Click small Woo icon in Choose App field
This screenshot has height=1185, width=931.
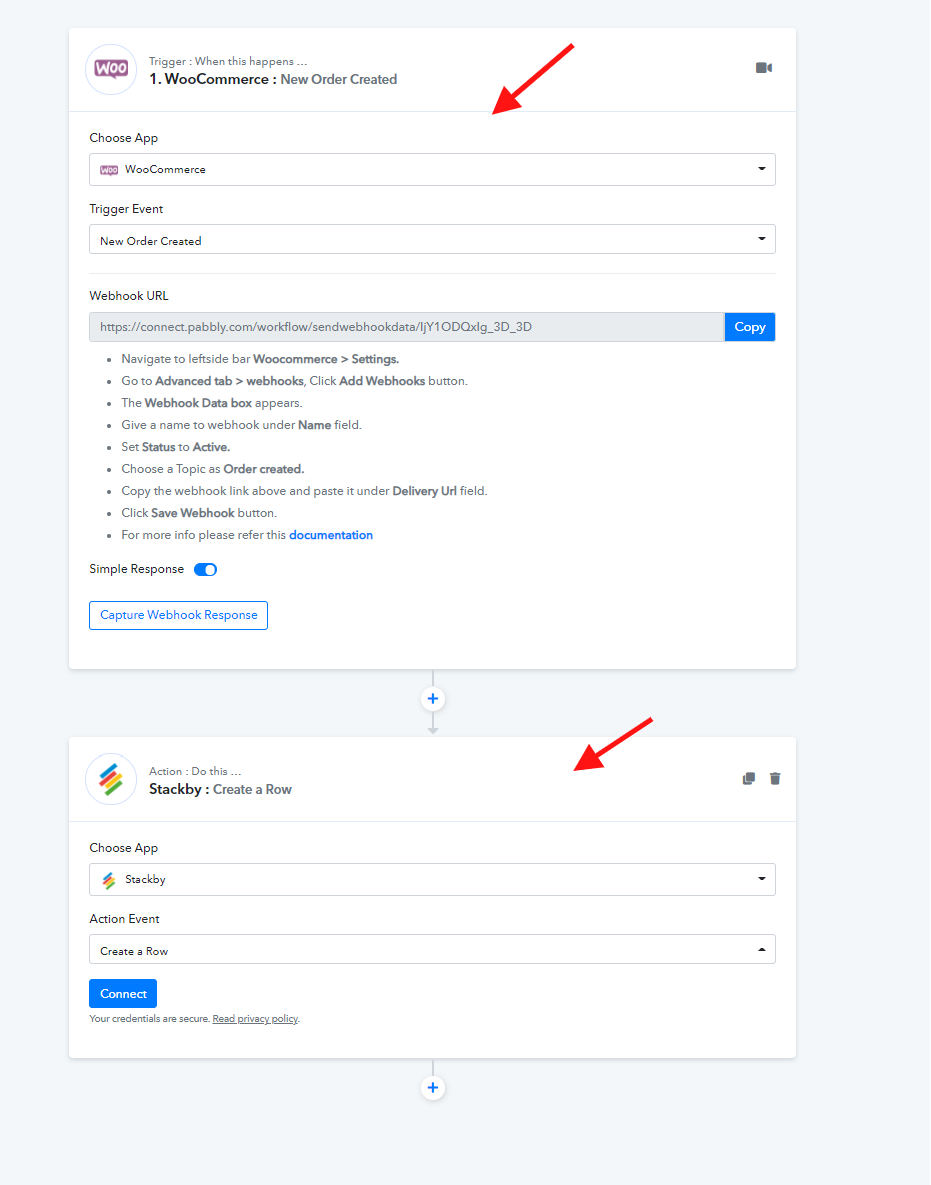pos(110,170)
